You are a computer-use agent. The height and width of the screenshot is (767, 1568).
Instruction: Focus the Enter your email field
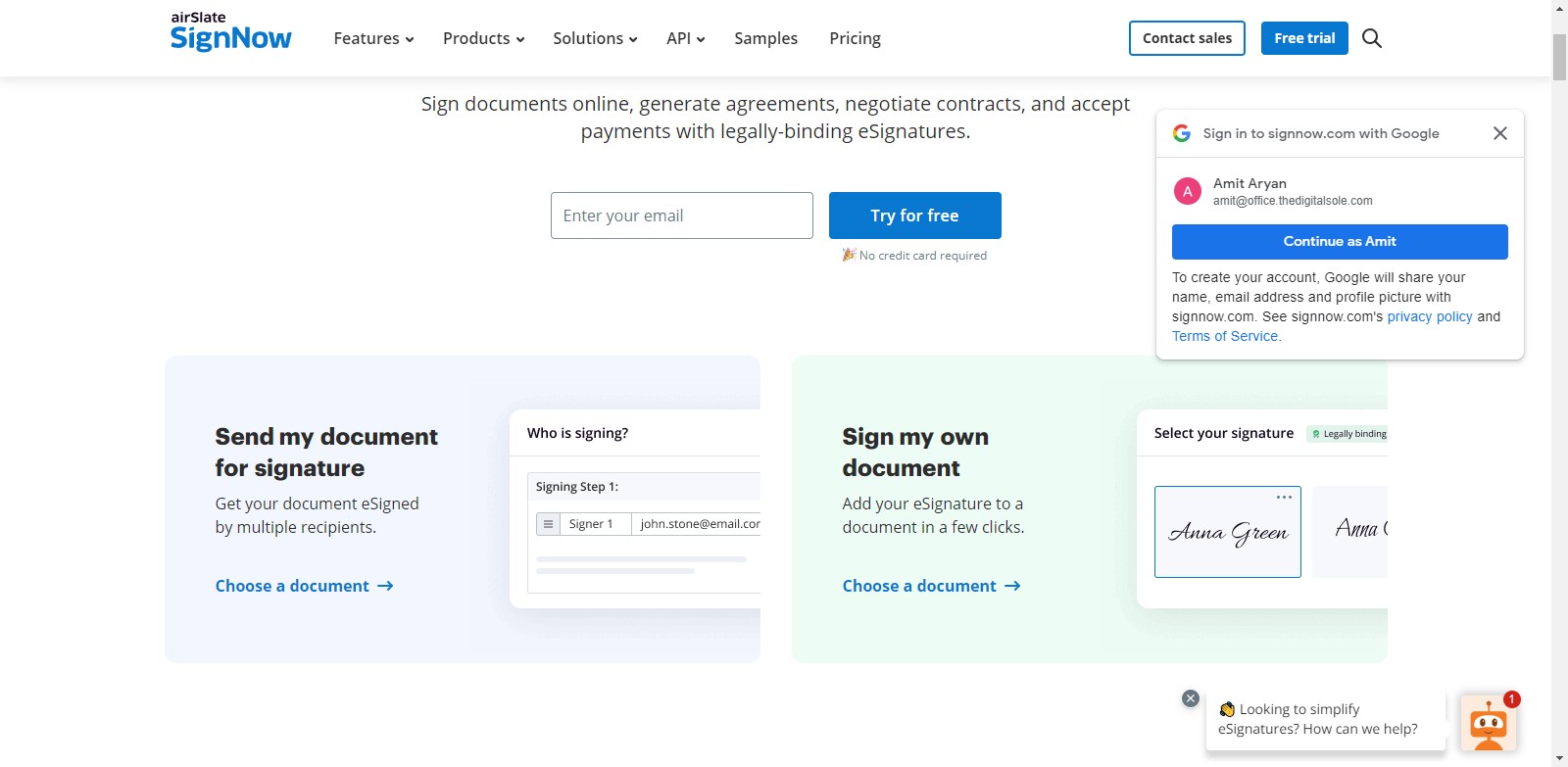681,216
